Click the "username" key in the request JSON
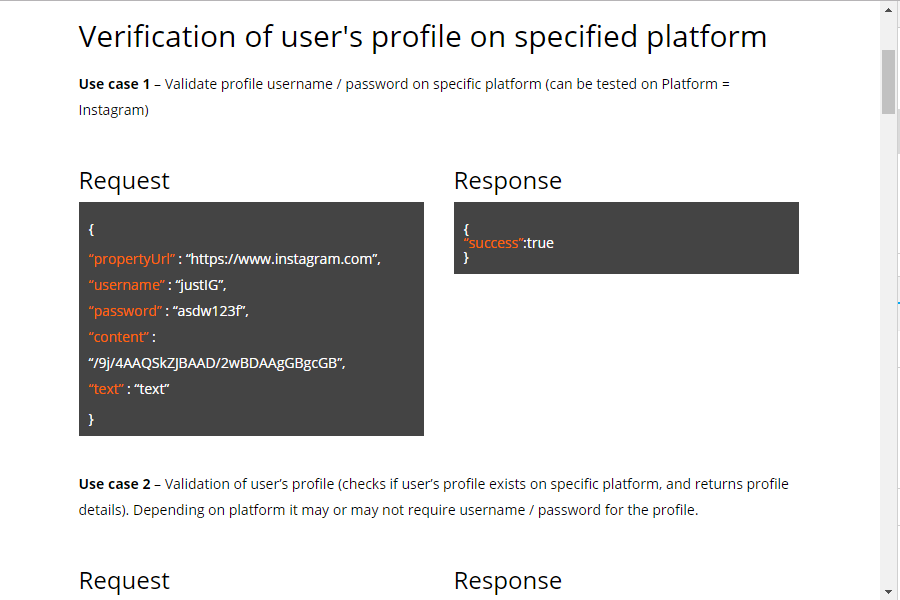The height and width of the screenshot is (600, 900). pyautogui.click(x=126, y=285)
